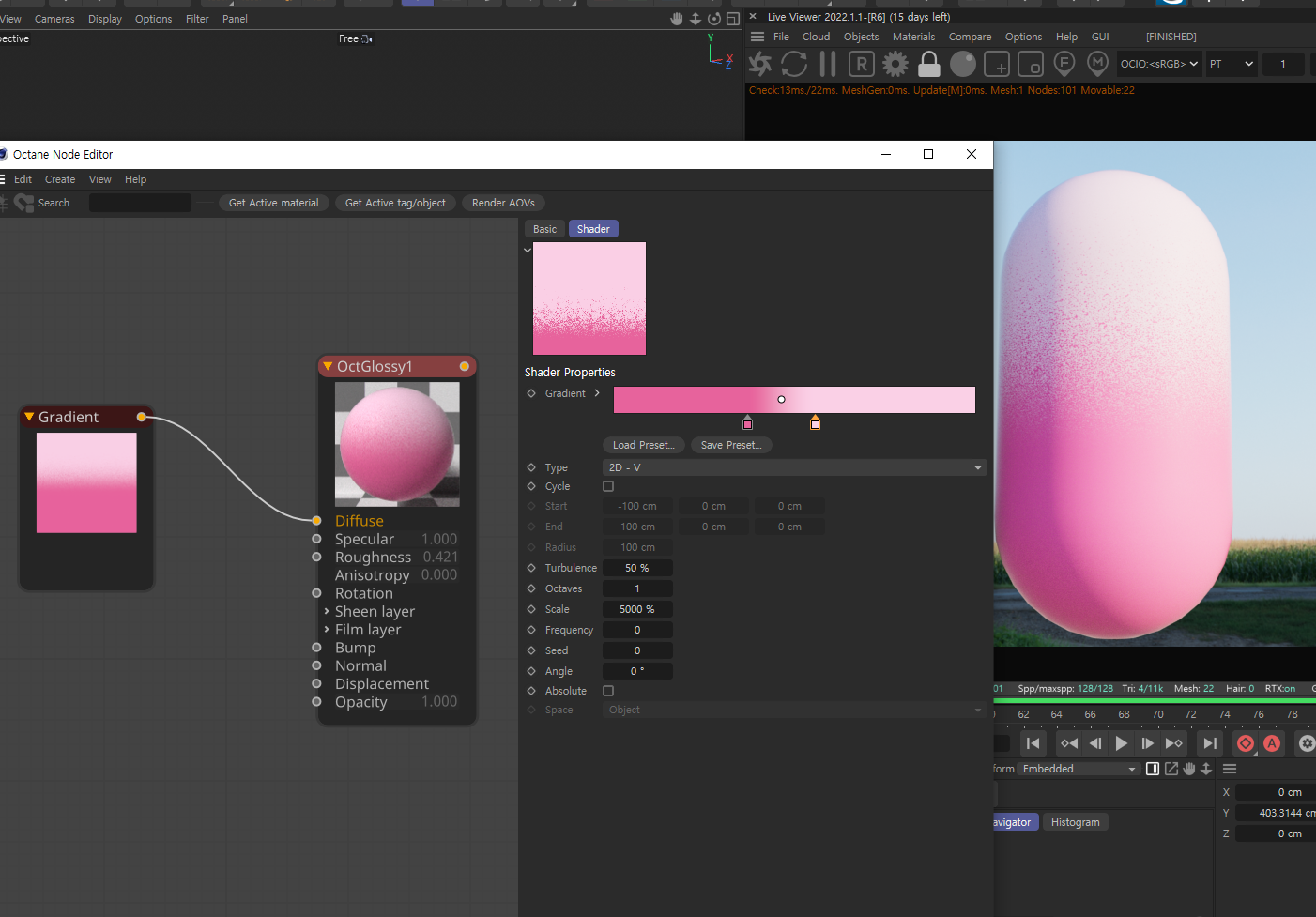Click the viewport pan hand icon

pos(677,19)
